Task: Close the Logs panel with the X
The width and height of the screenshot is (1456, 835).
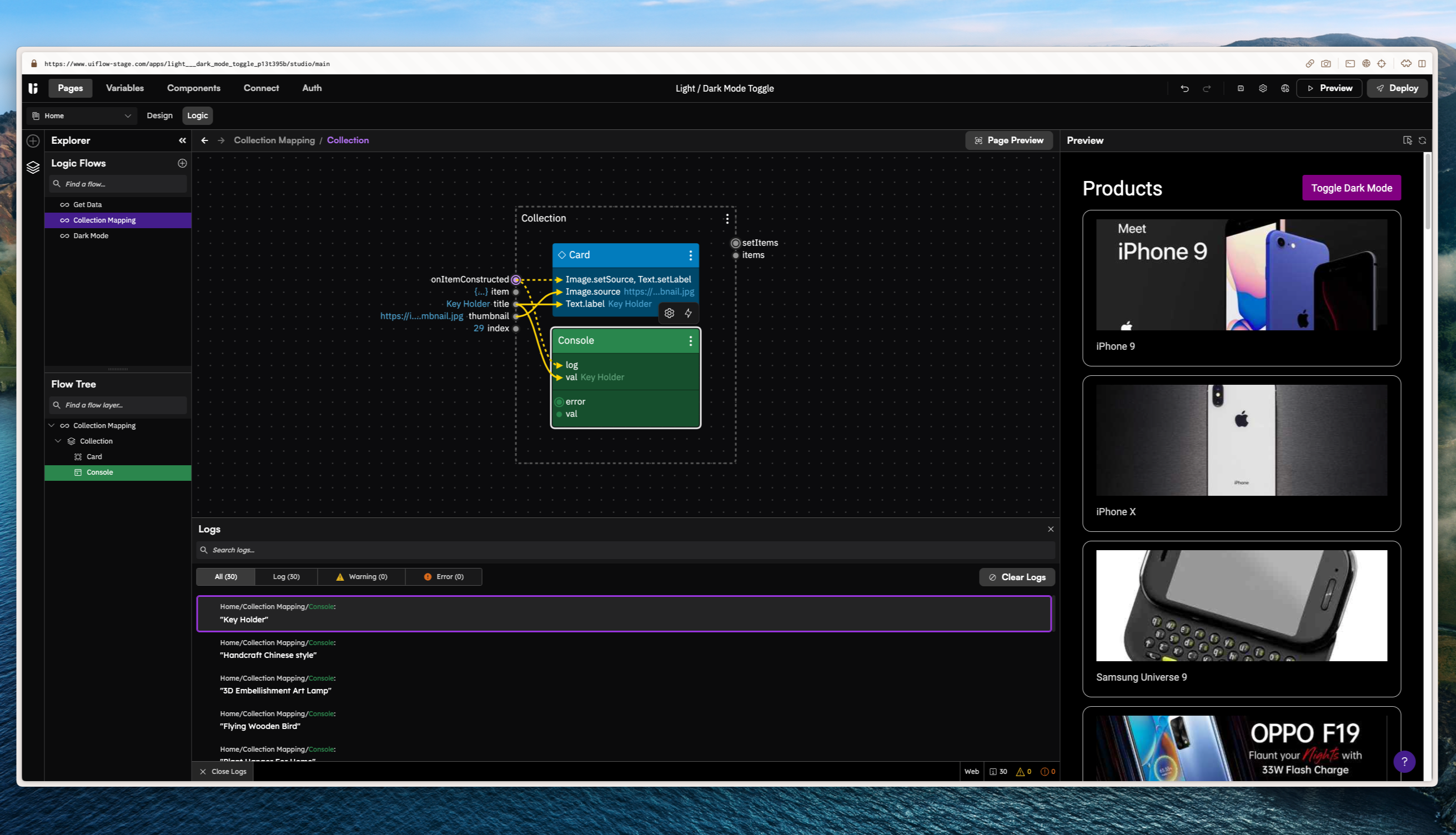Action: coord(1051,529)
